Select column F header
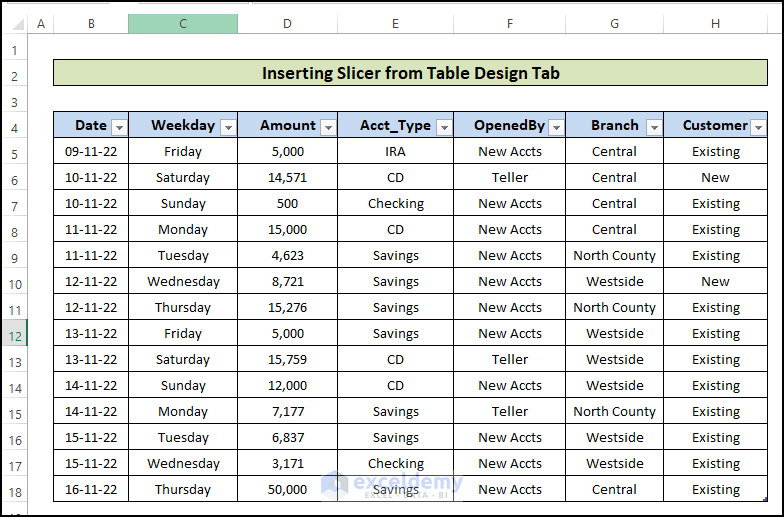784x517 pixels. pos(509,24)
